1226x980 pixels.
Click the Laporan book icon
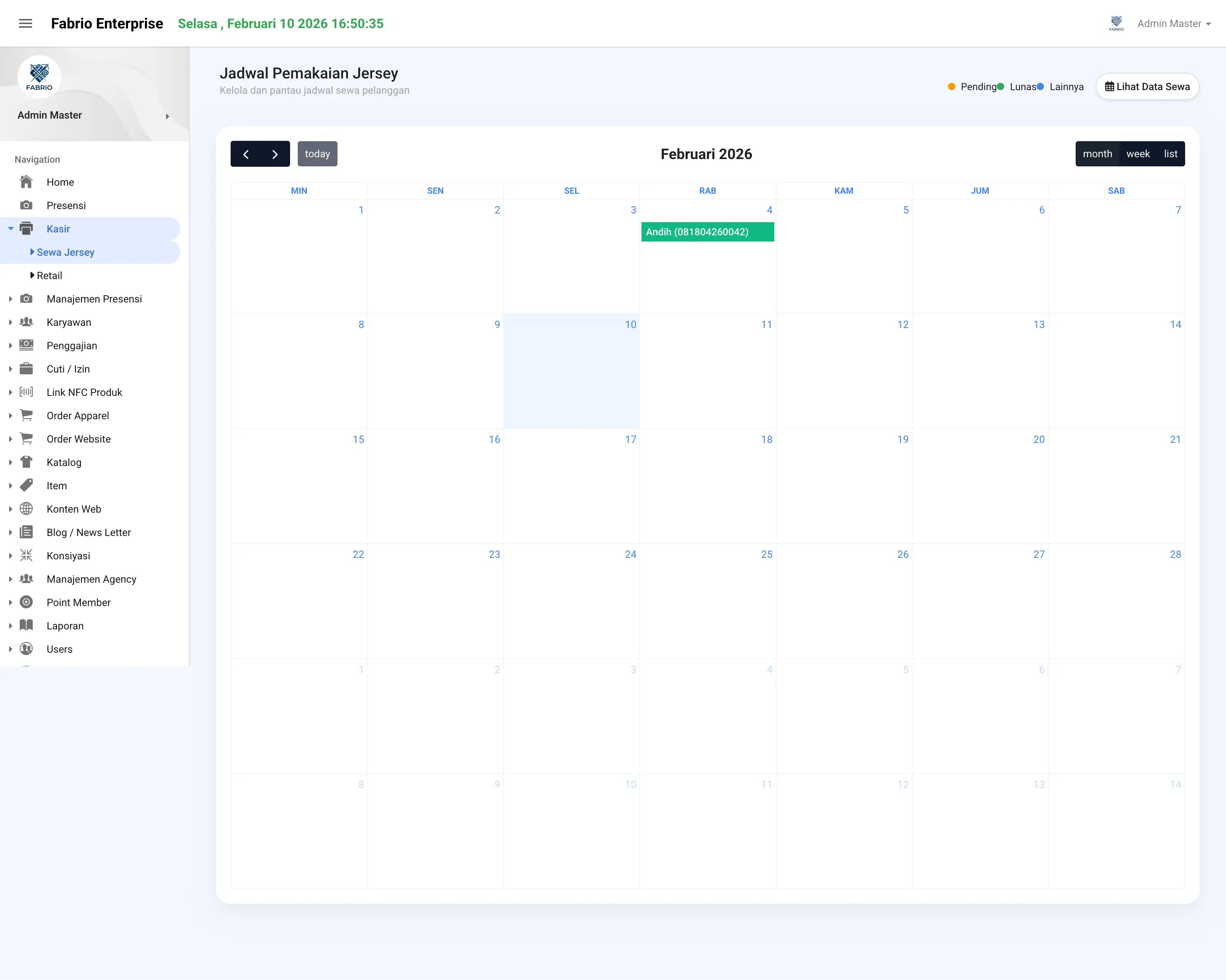pos(26,625)
